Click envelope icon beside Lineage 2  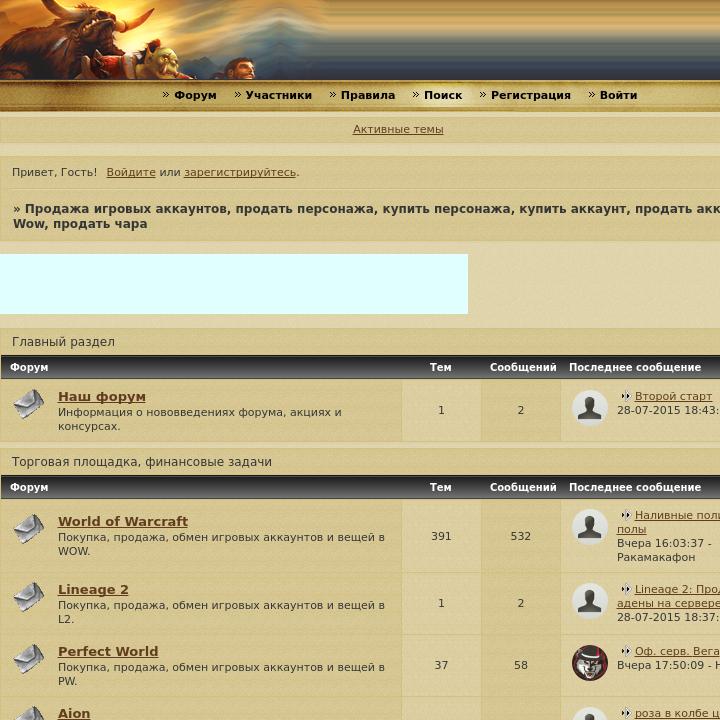(x=29, y=596)
